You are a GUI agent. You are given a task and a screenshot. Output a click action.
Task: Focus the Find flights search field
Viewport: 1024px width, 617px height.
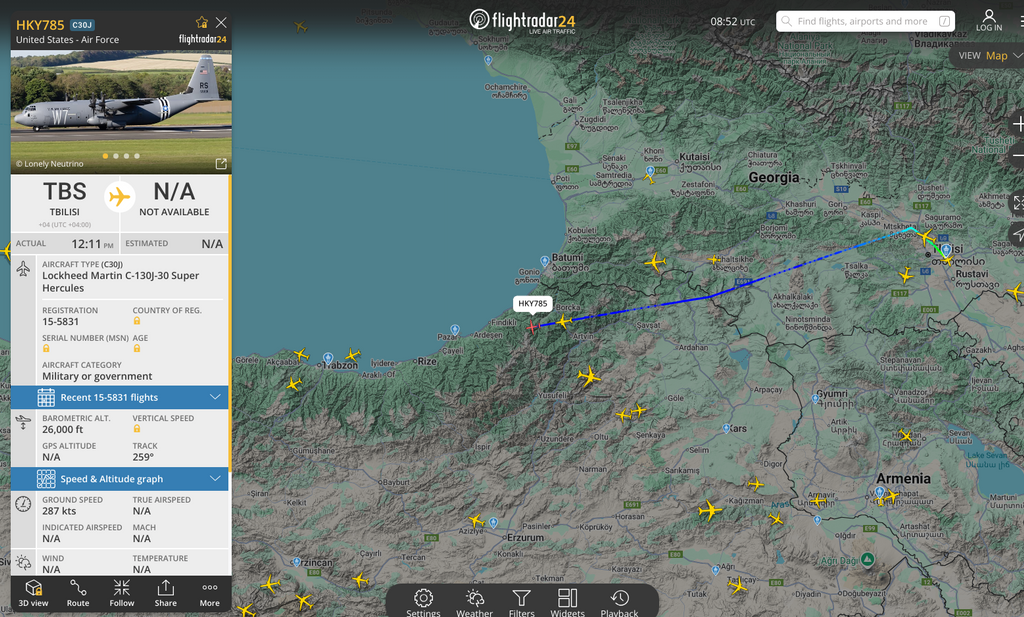coord(865,21)
